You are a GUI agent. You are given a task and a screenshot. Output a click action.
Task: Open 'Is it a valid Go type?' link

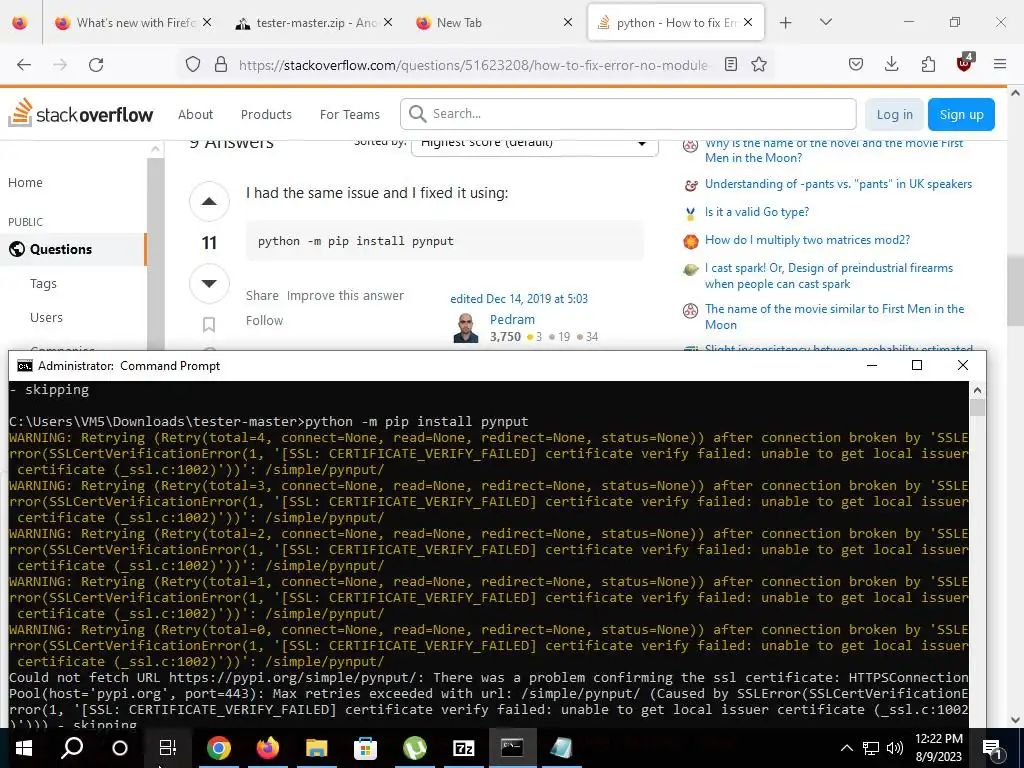756,212
